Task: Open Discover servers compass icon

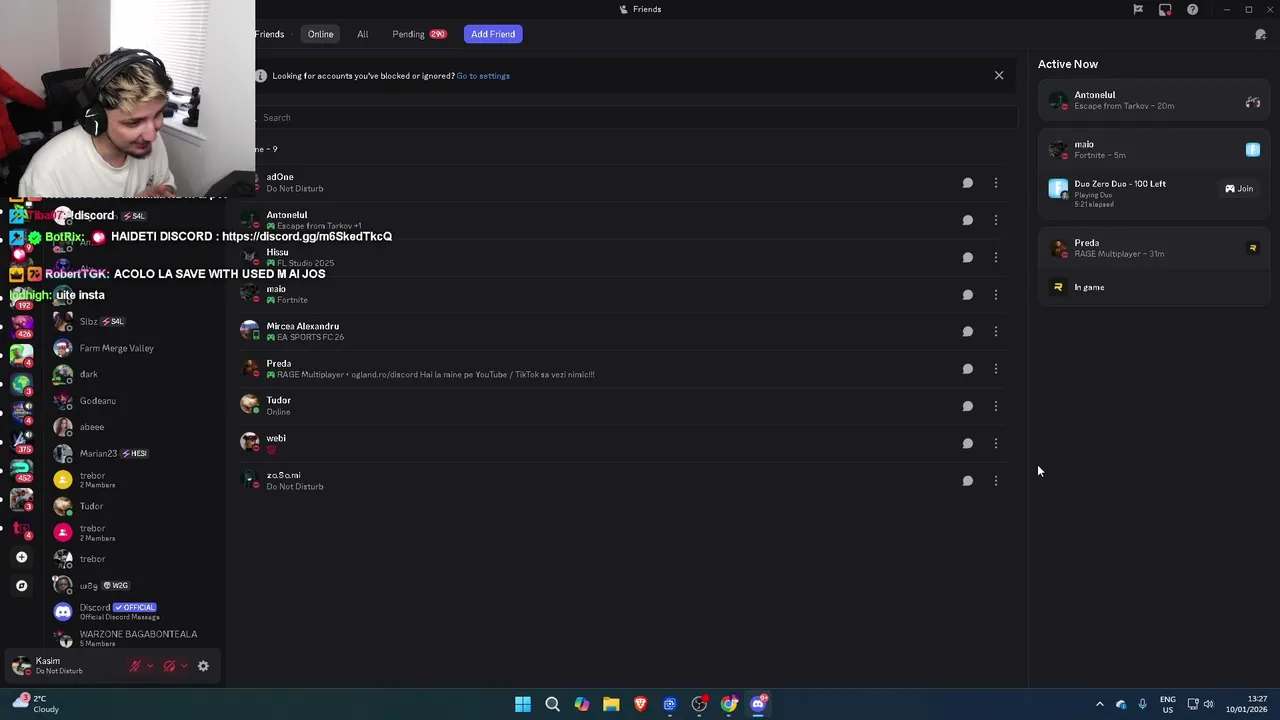Action: pos(21,586)
